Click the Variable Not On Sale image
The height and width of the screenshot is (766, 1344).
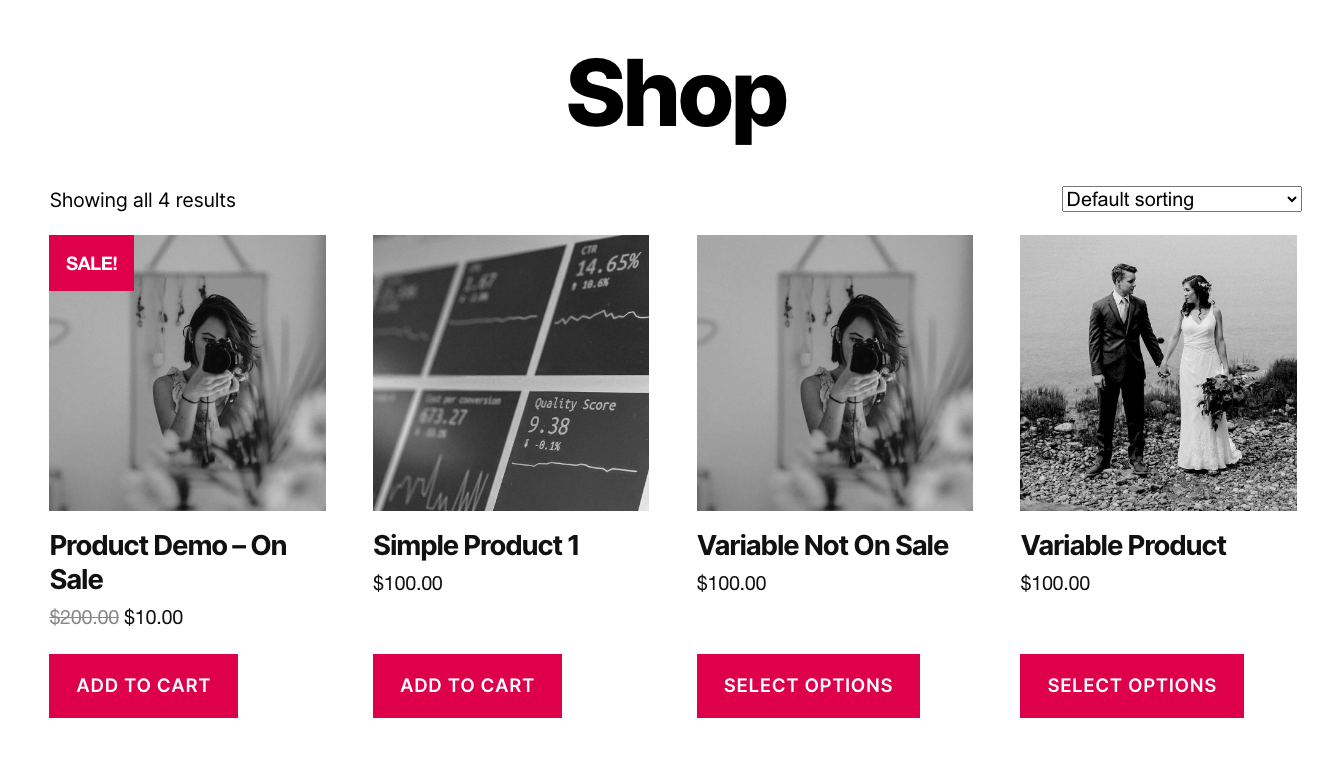834,373
